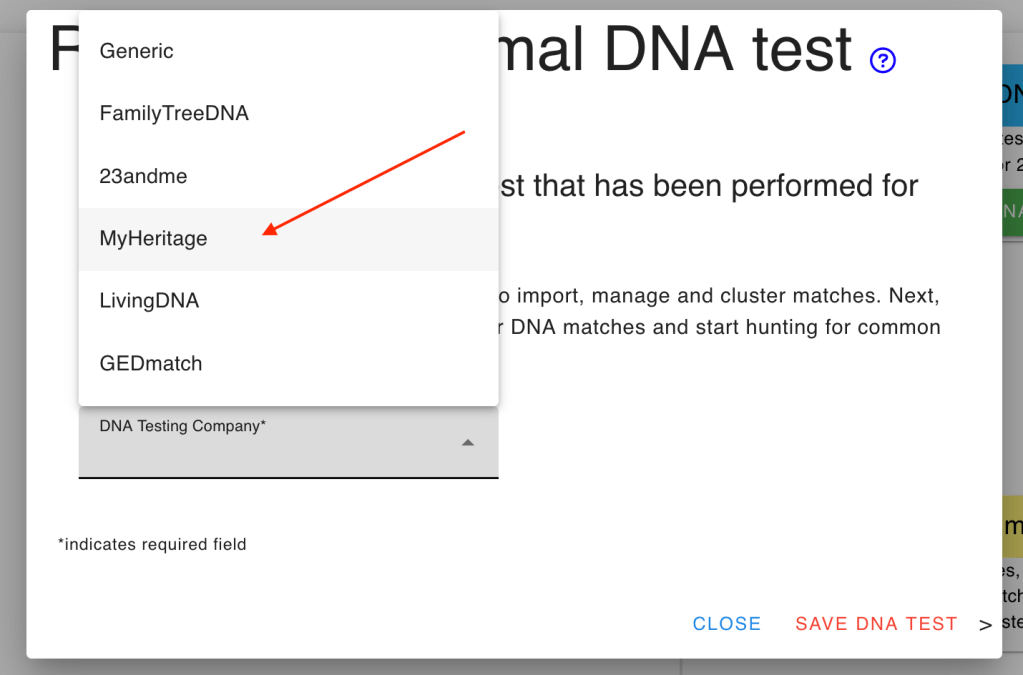Click the green button behind the dialog

(1012, 211)
